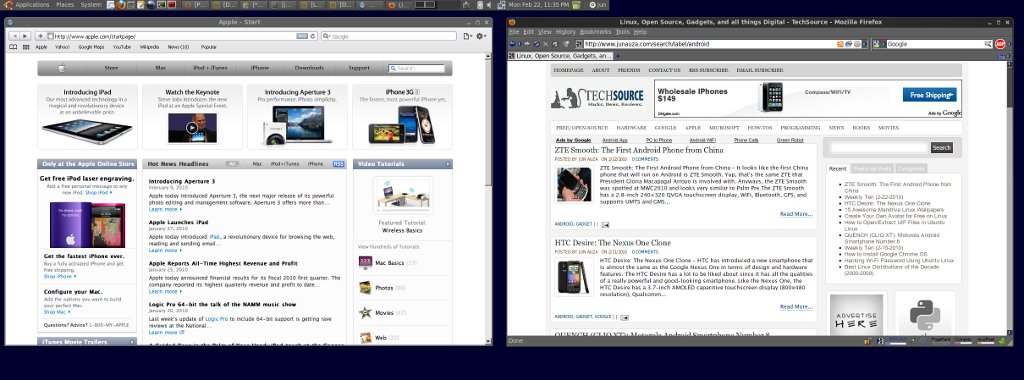Click the RSS feed icon in Firefox URL bar
The image size is (1024, 380).
[x=840, y=44]
